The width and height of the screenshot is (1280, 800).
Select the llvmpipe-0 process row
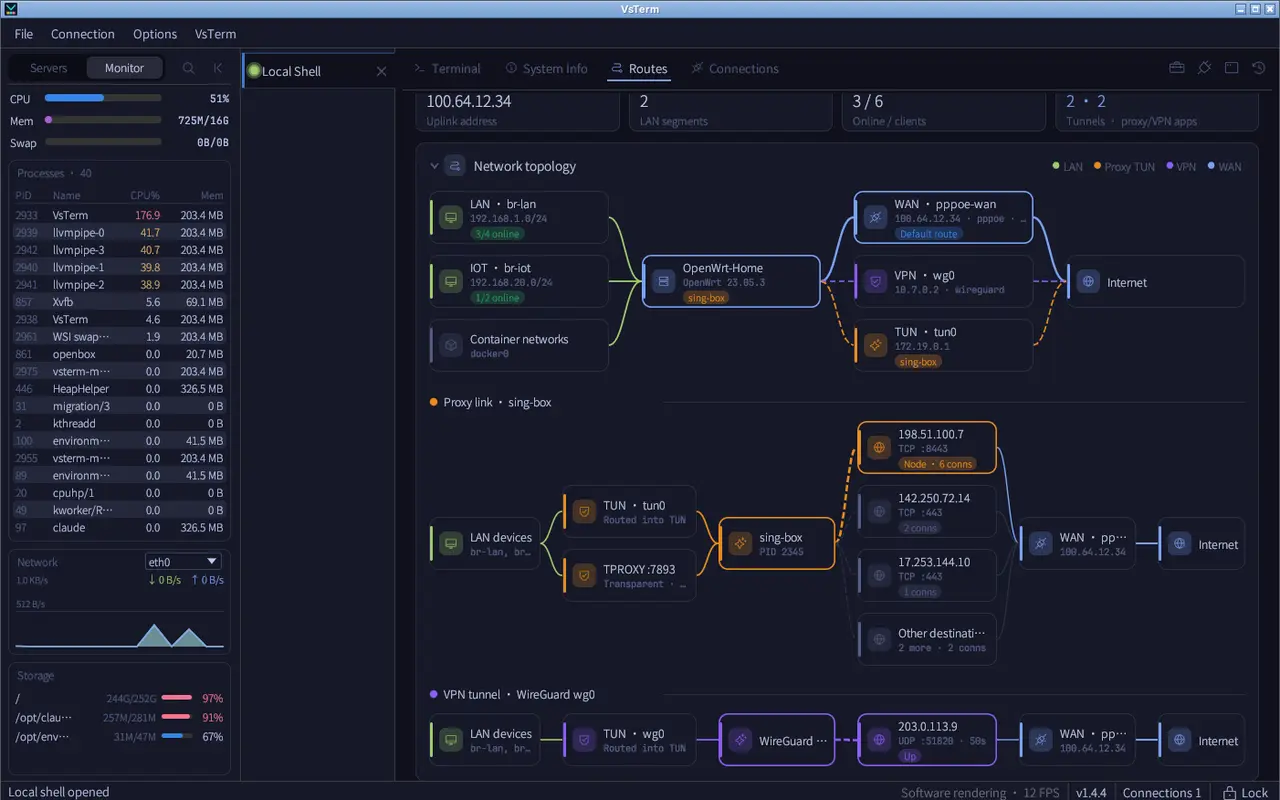(x=120, y=232)
